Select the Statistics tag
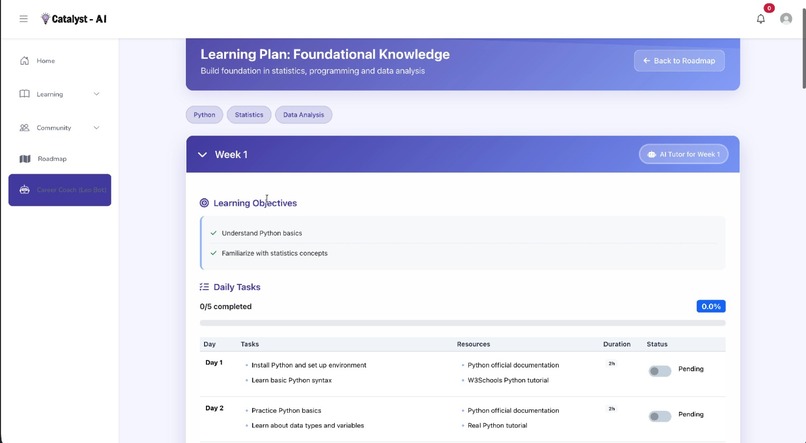Screen dimensions: 806x443 249,115
